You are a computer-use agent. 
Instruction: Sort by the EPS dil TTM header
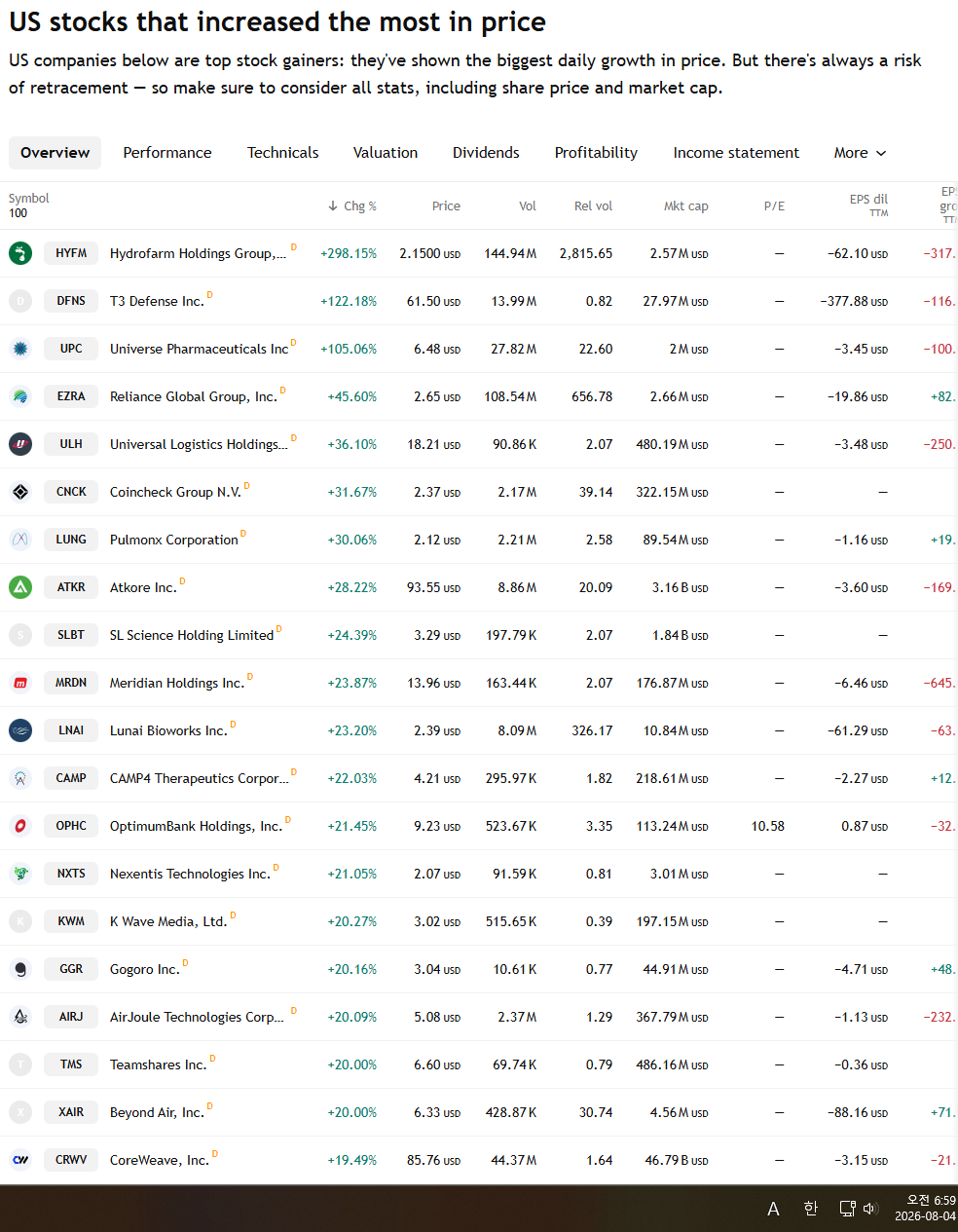pyautogui.click(x=868, y=205)
